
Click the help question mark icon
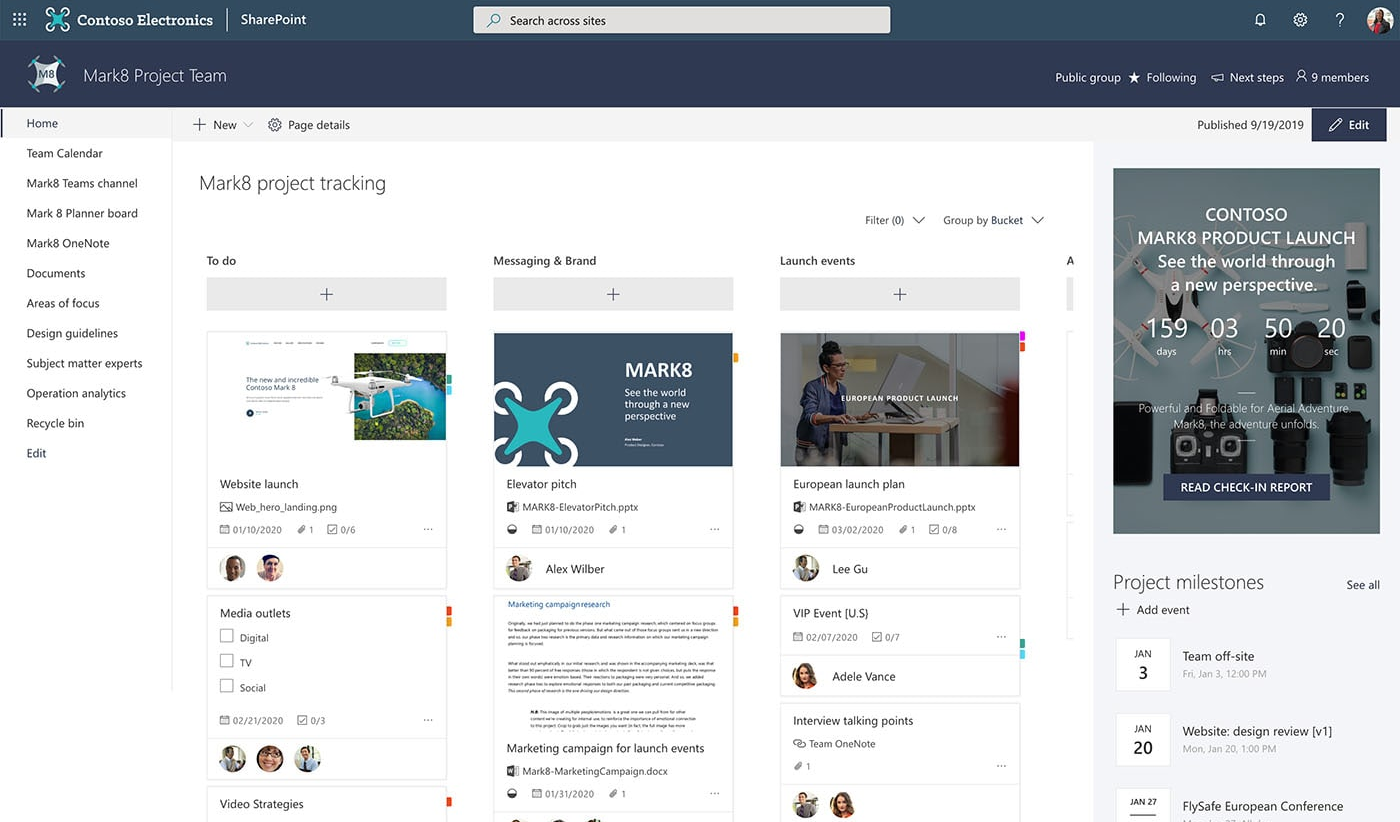click(x=1340, y=20)
